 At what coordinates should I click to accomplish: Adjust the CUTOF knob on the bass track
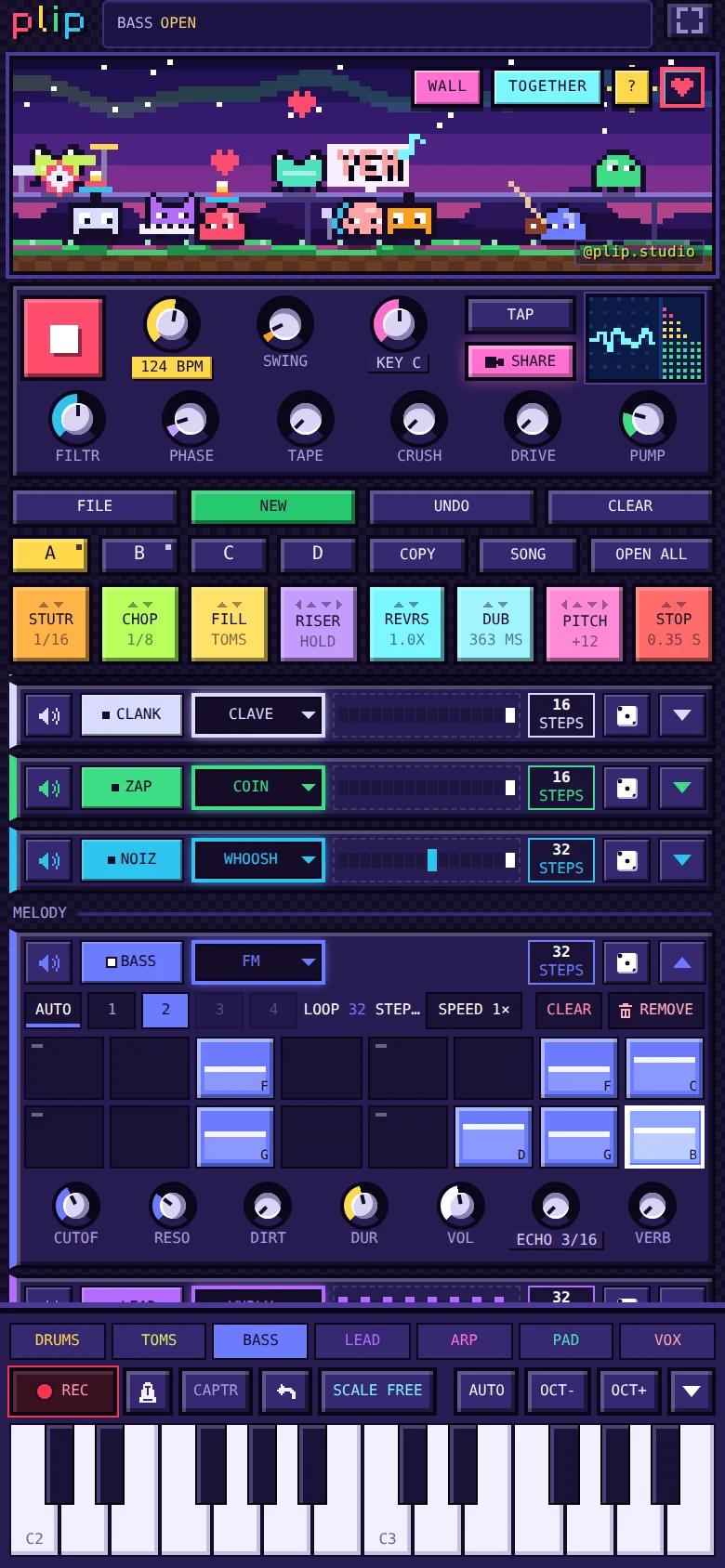point(76,1206)
